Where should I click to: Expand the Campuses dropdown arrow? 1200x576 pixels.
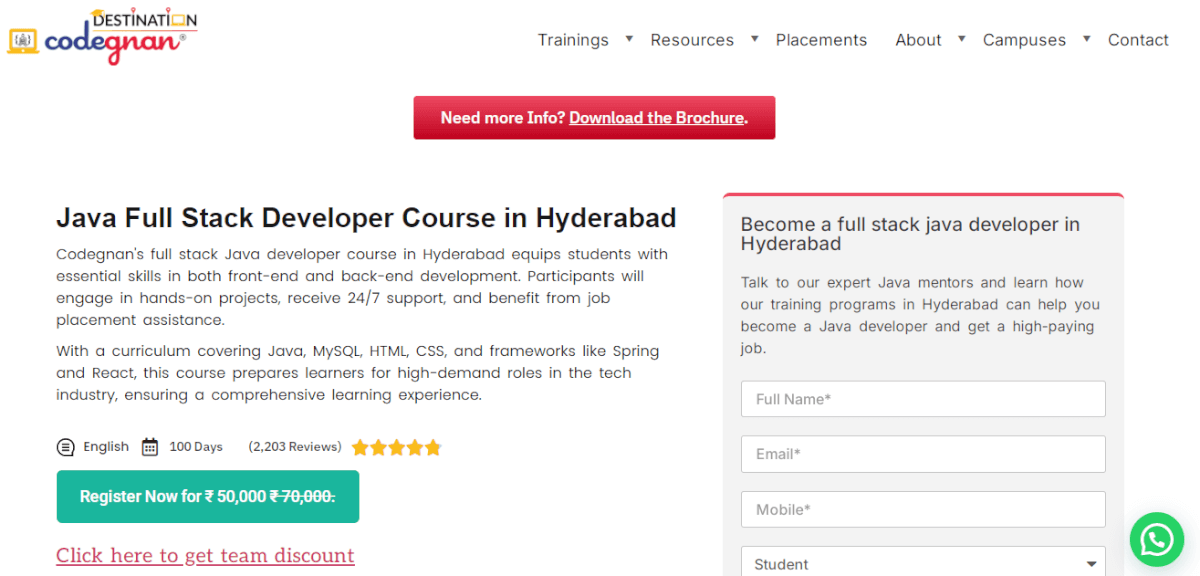1085,38
